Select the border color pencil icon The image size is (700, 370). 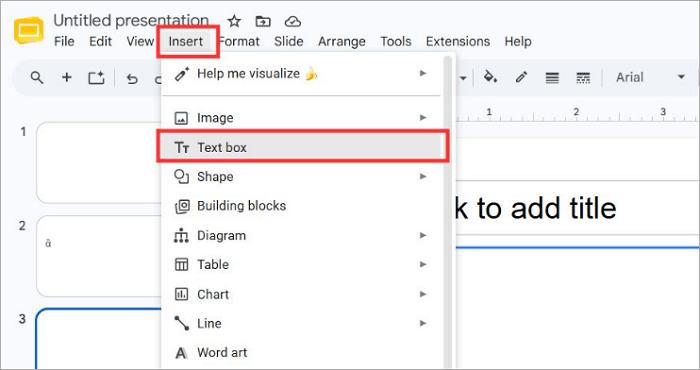point(521,78)
